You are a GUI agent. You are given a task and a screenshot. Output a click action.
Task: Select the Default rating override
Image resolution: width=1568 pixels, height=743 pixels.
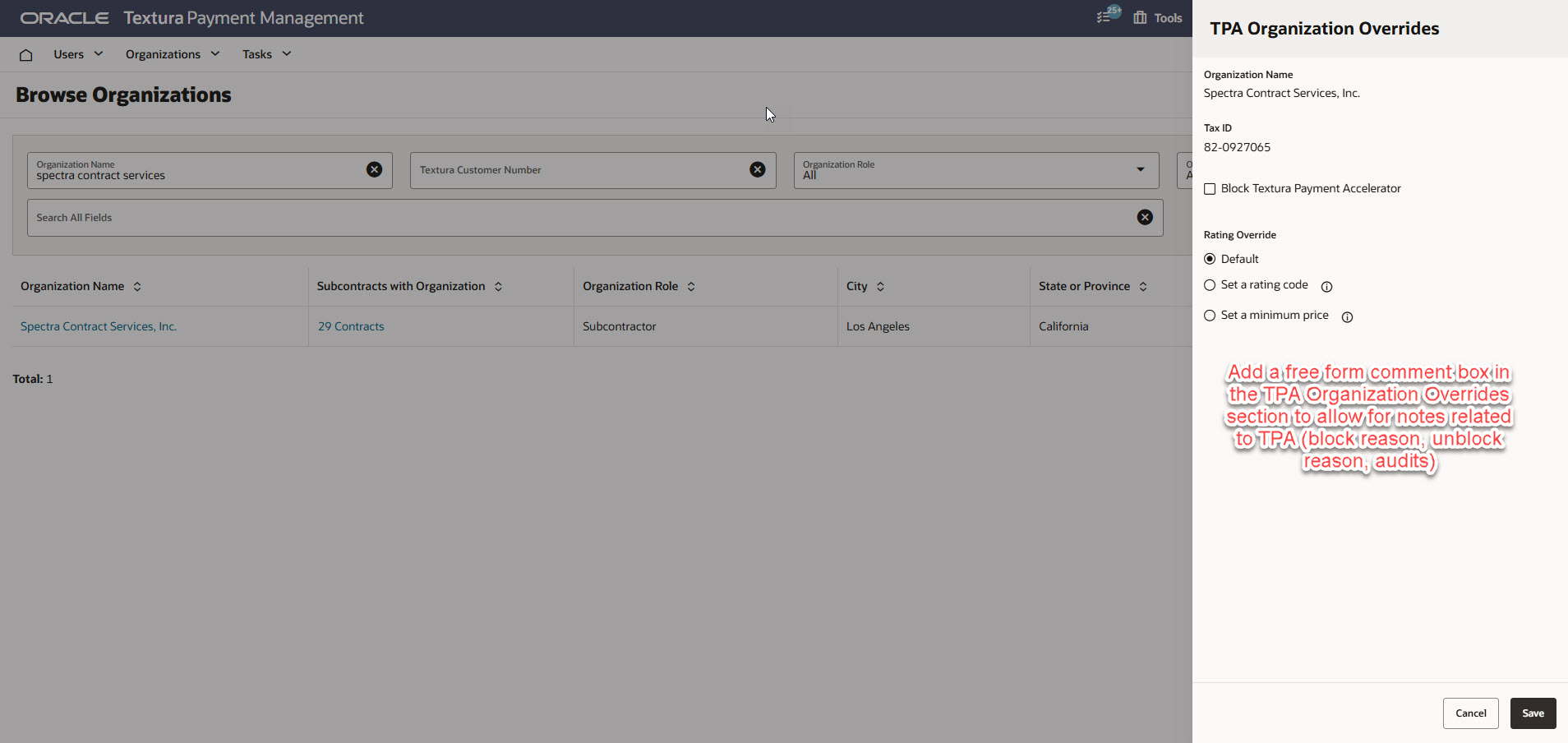coord(1210,259)
